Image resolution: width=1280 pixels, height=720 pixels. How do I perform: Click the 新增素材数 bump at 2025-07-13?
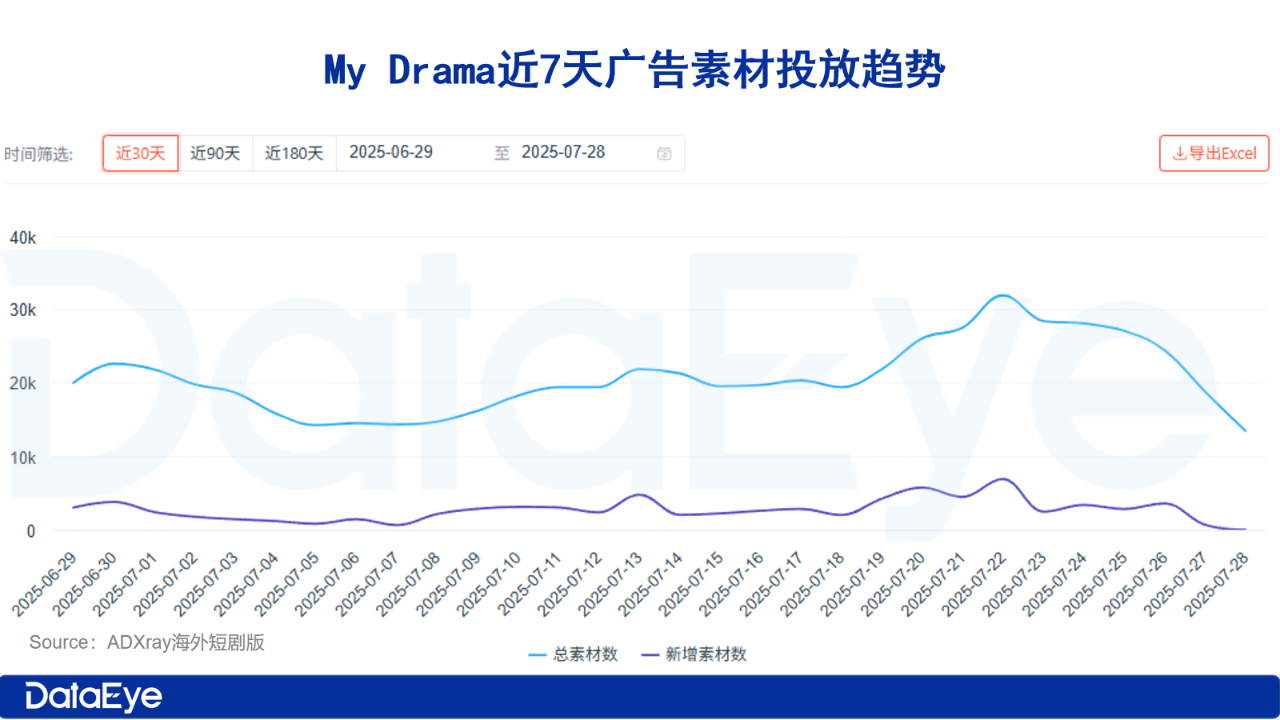coord(639,494)
